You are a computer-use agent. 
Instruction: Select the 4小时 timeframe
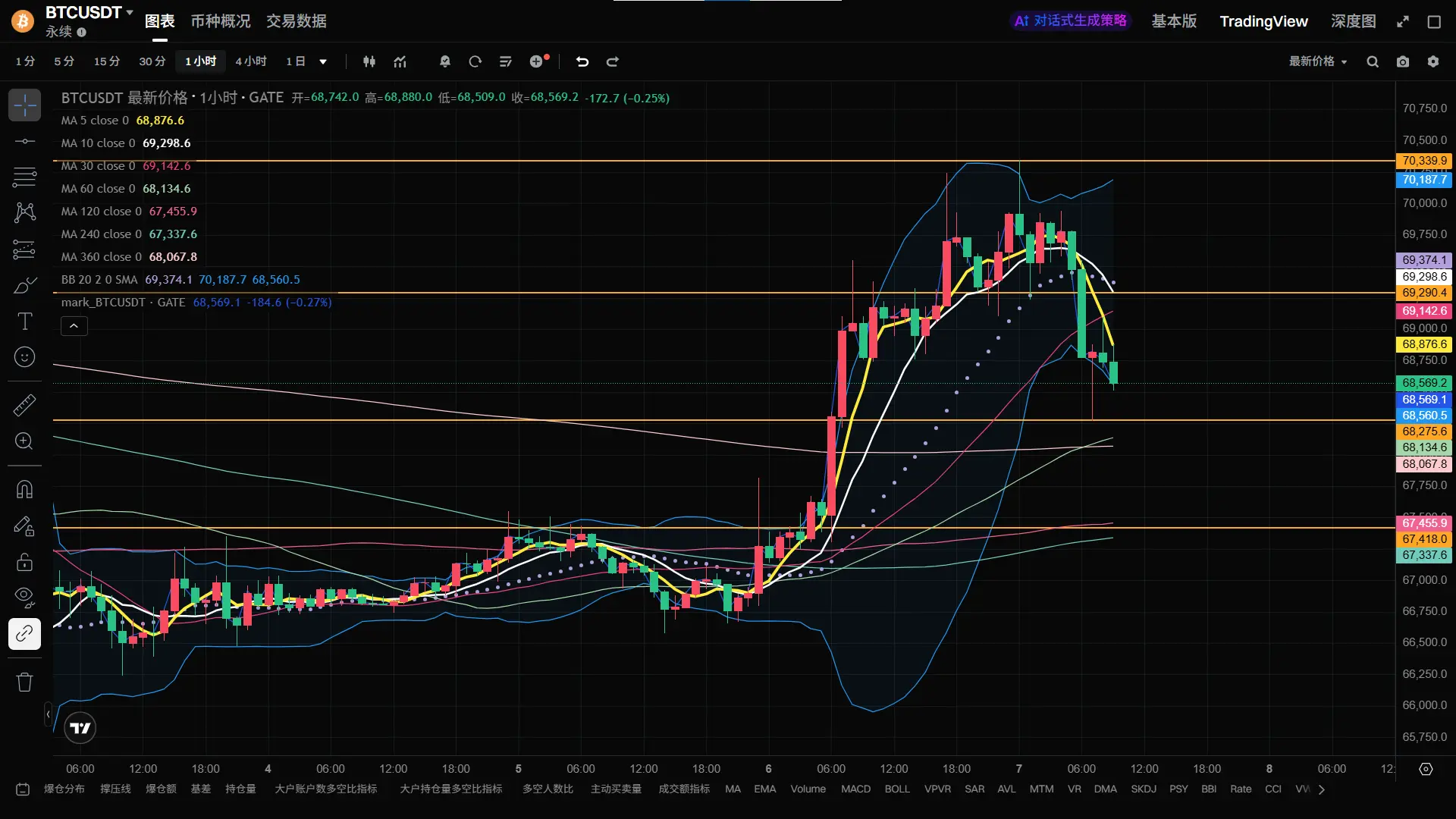(x=250, y=61)
